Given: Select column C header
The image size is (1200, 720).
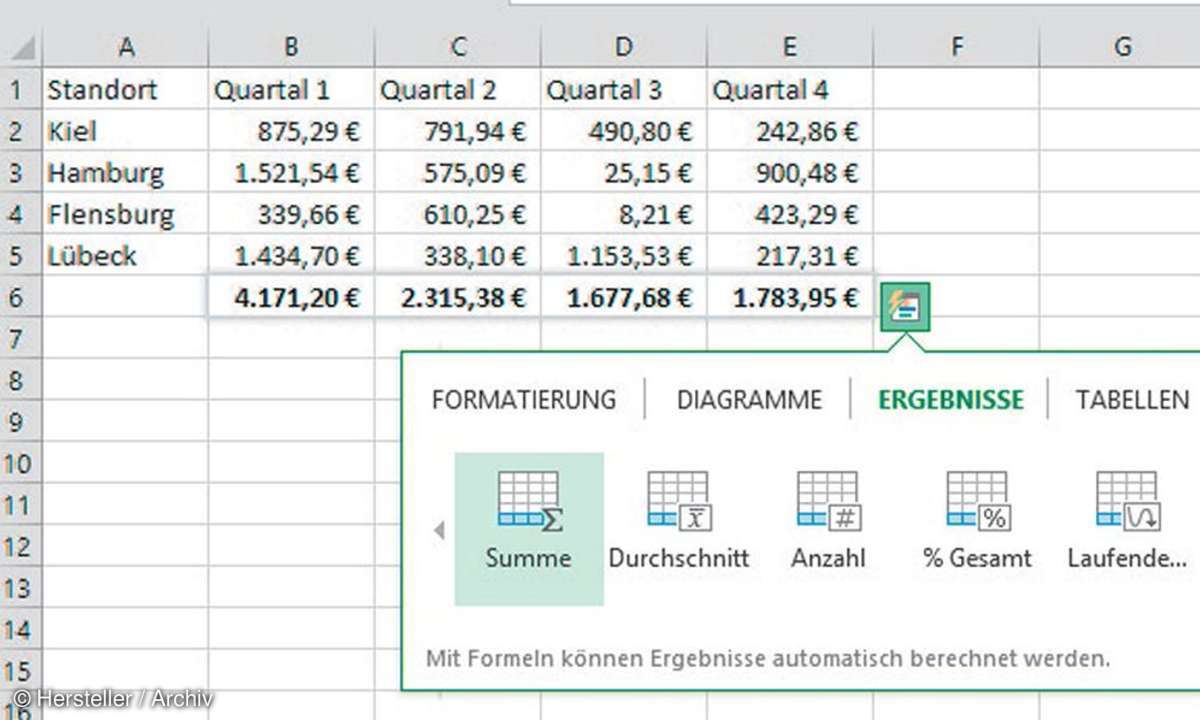Looking at the screenshot, I should 457,46.
